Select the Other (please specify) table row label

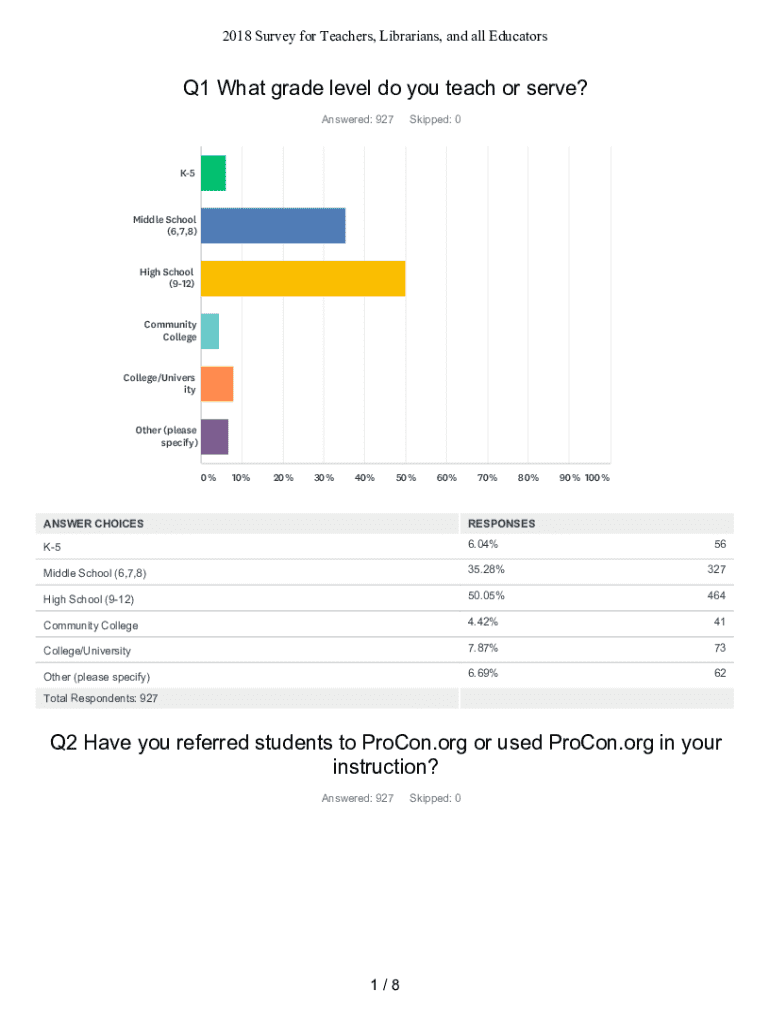96,677
